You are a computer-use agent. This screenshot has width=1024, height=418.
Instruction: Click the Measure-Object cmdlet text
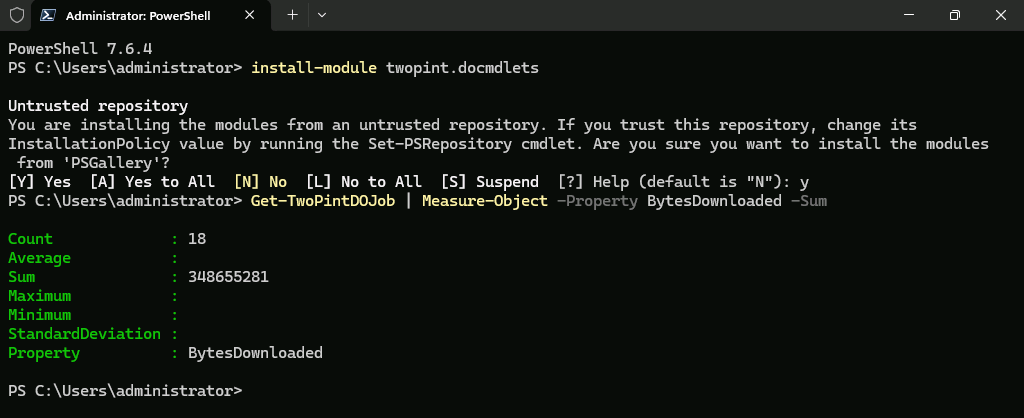point(485,201)
